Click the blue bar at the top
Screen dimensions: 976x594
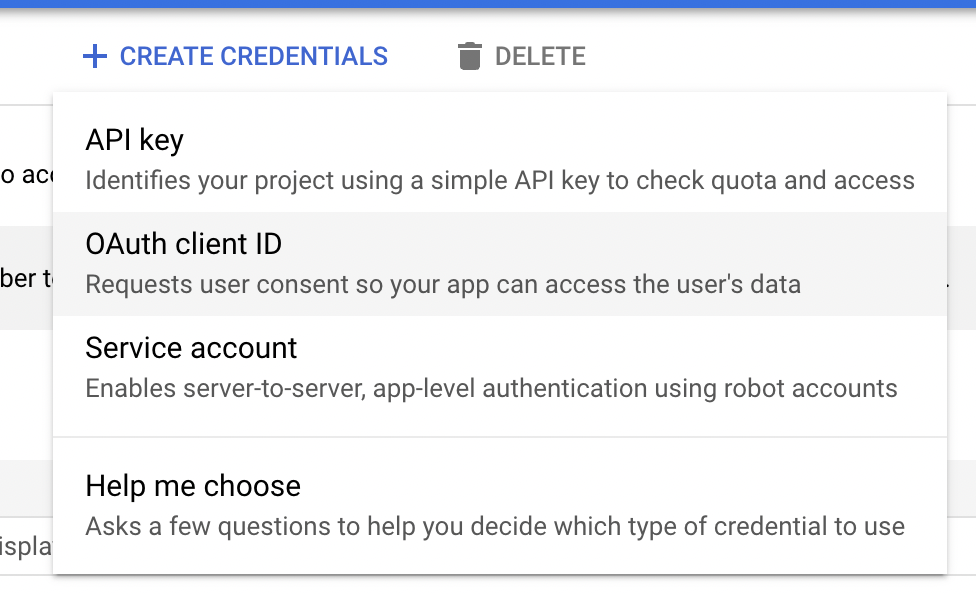[488, 3]
